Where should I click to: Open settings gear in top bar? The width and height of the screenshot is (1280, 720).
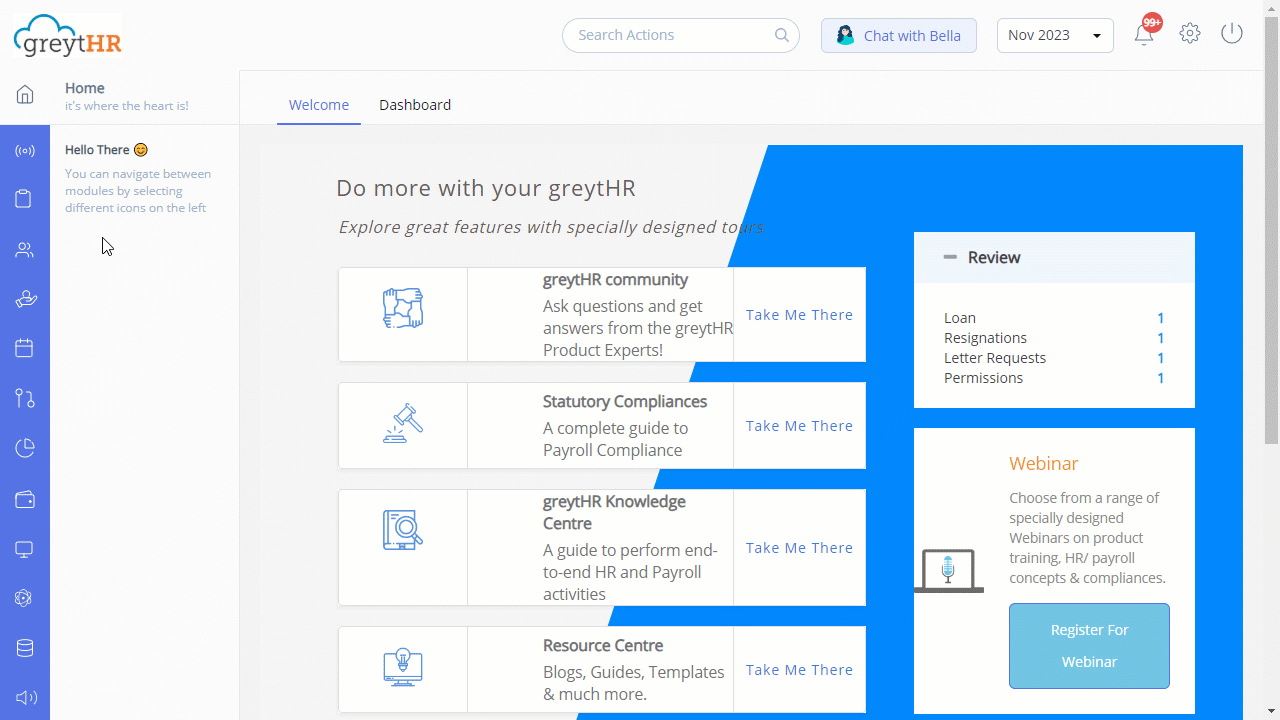coord(1189,34)
